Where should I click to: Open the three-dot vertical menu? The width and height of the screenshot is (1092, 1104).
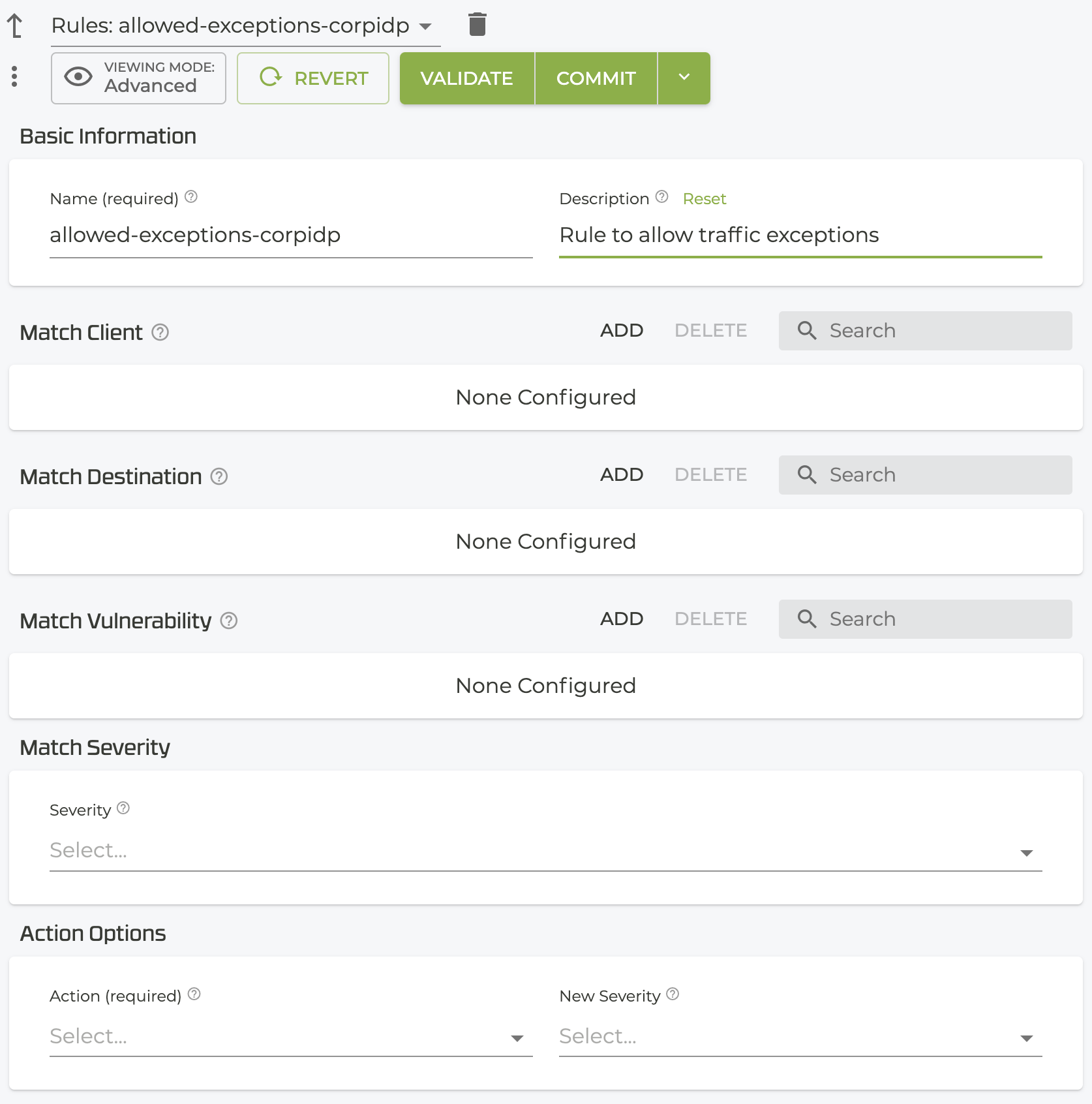14,76
